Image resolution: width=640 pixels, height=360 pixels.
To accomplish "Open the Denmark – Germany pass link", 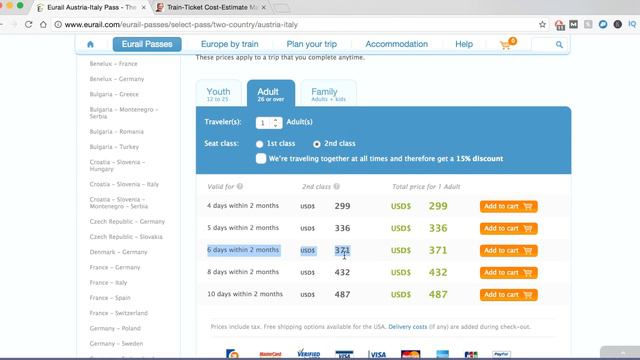I will [118, 252].
